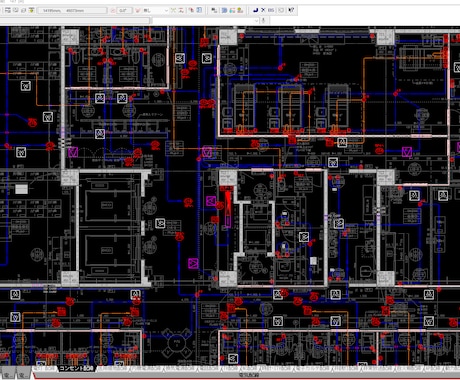Click the 0.0° angle input field
The height and width of the screenshot is (380, 460).
click(124, 10)
